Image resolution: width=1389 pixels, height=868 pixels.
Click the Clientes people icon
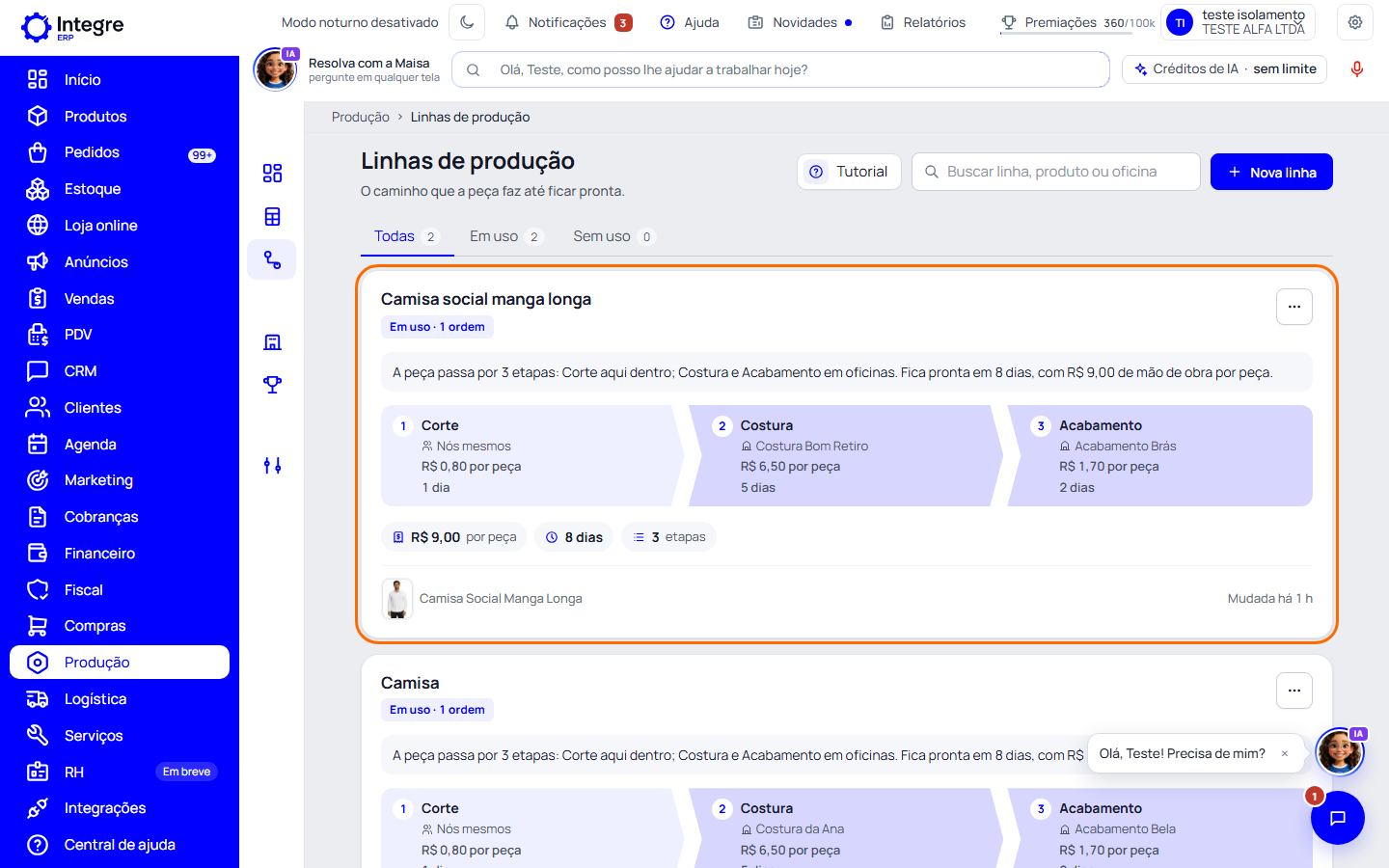pos(38,408)
